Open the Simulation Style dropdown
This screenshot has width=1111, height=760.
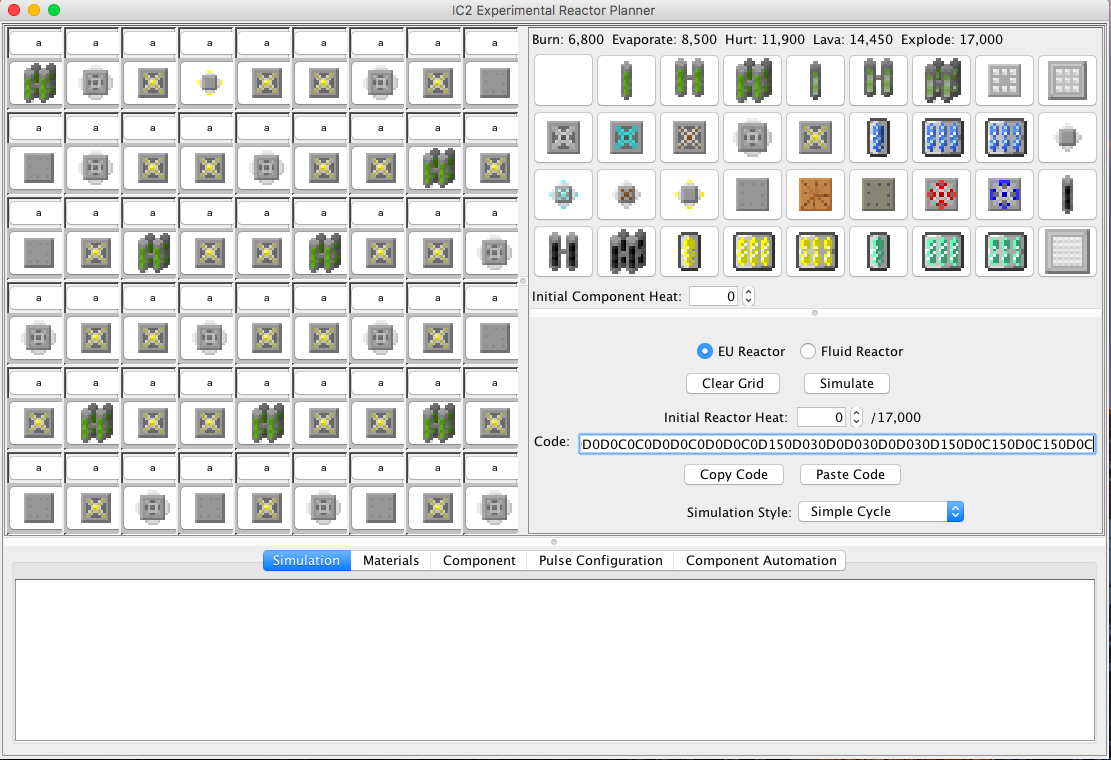tap(880, 511)
